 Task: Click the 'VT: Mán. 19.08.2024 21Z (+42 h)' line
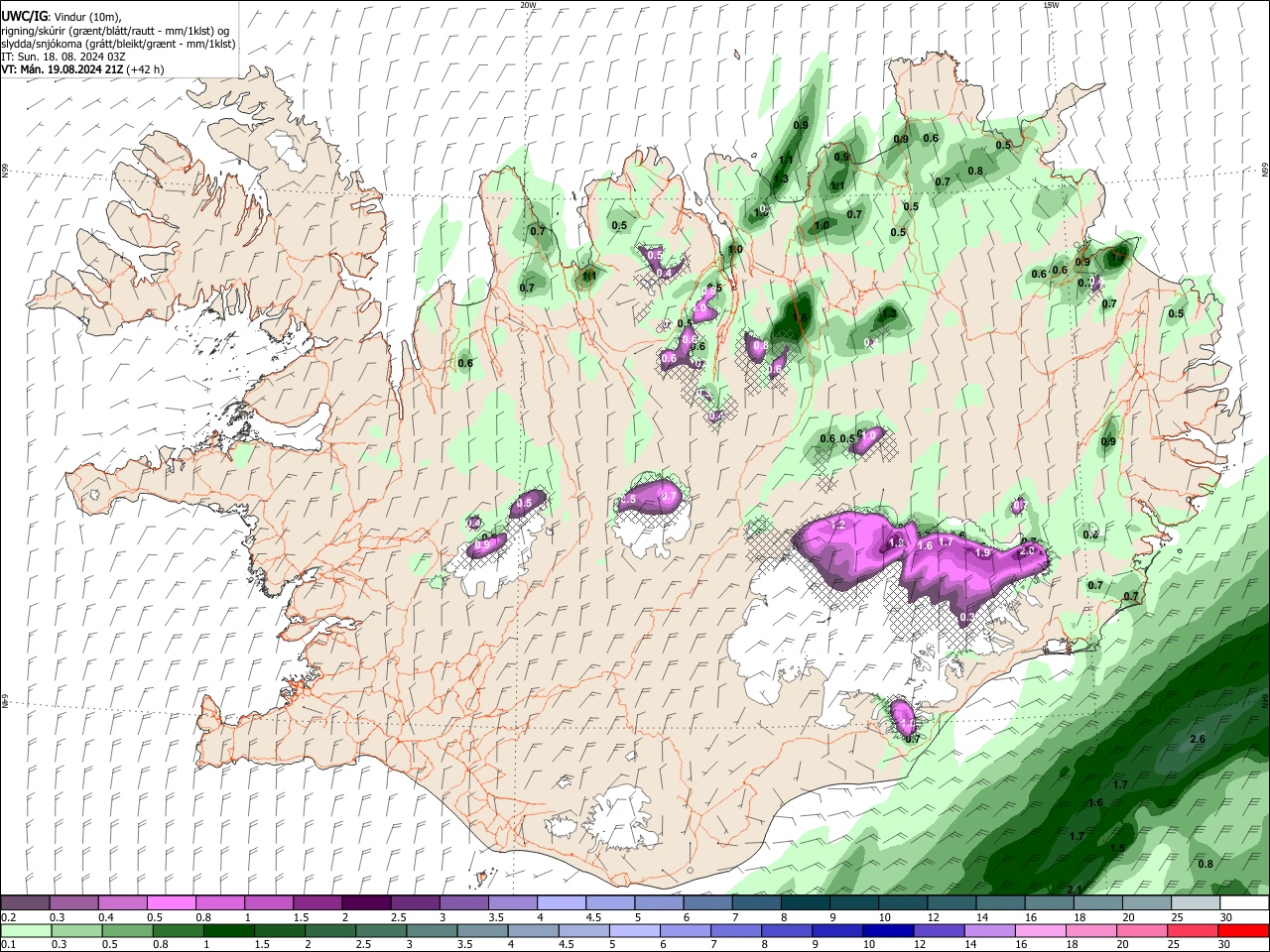pyautogui.click(x=82, y=69)
